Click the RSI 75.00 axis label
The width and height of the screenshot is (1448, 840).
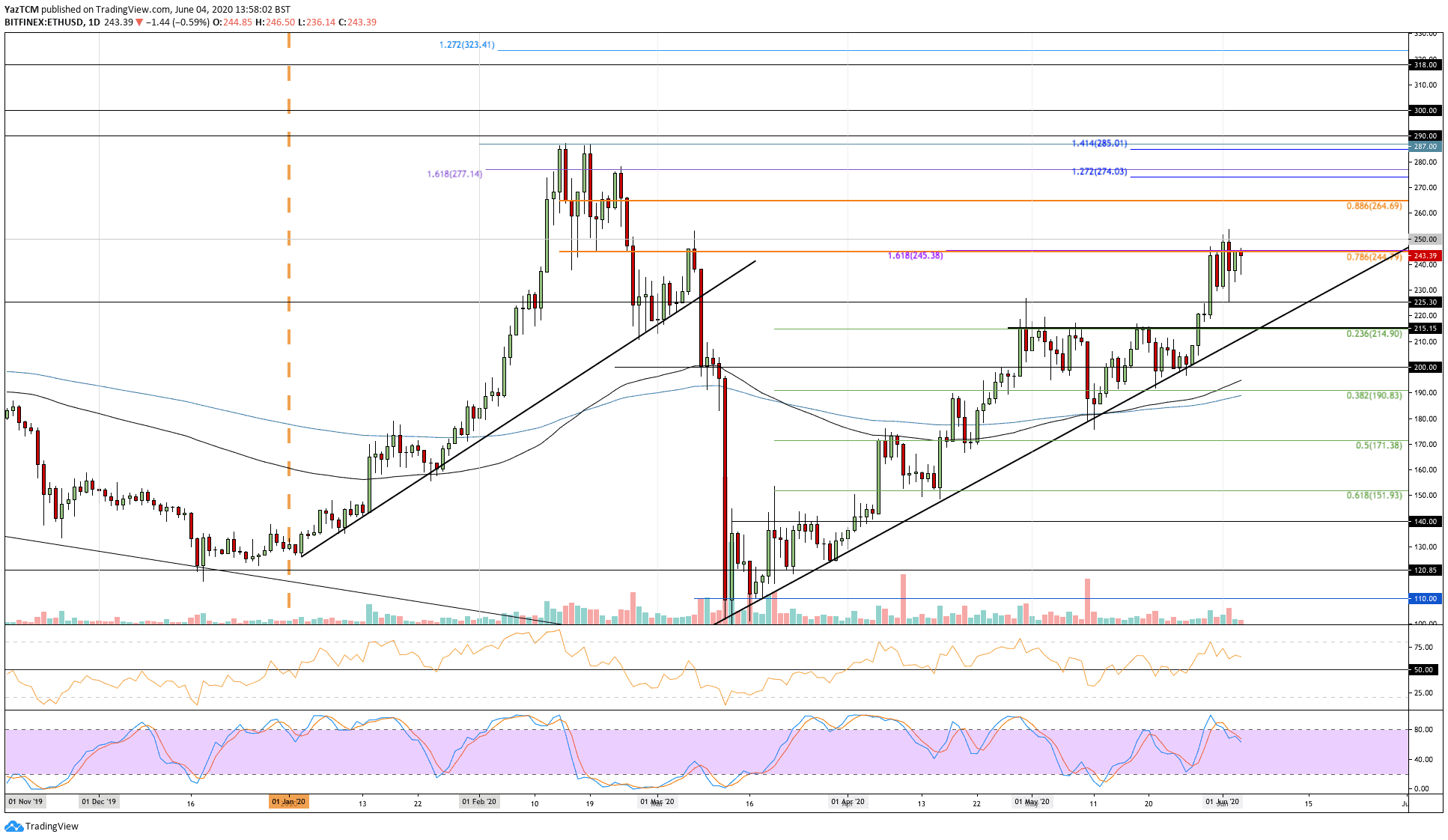pyautogui.click(x=1423, y=647)
